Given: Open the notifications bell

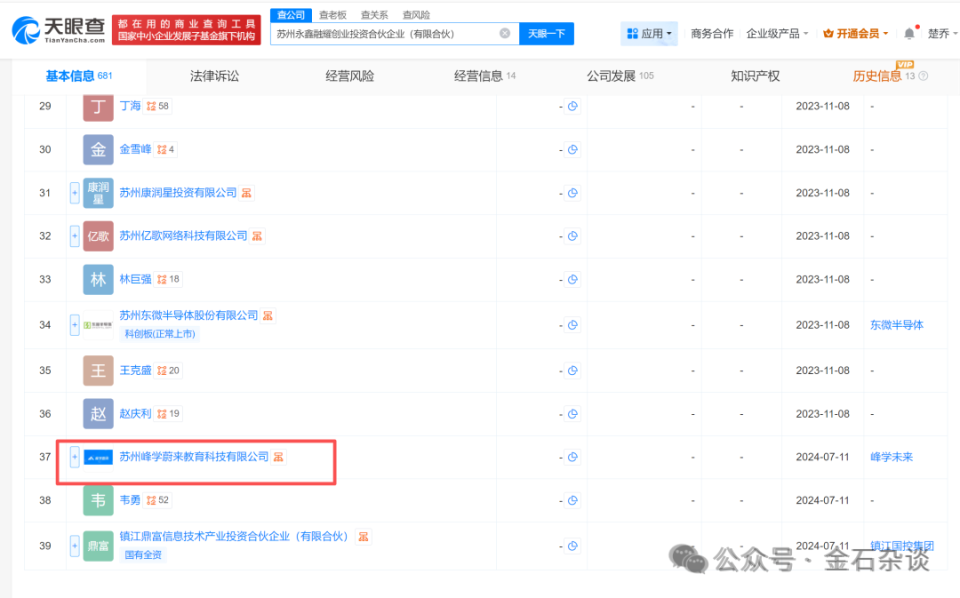Looking at the screenshot, I should tap(910, 34).
